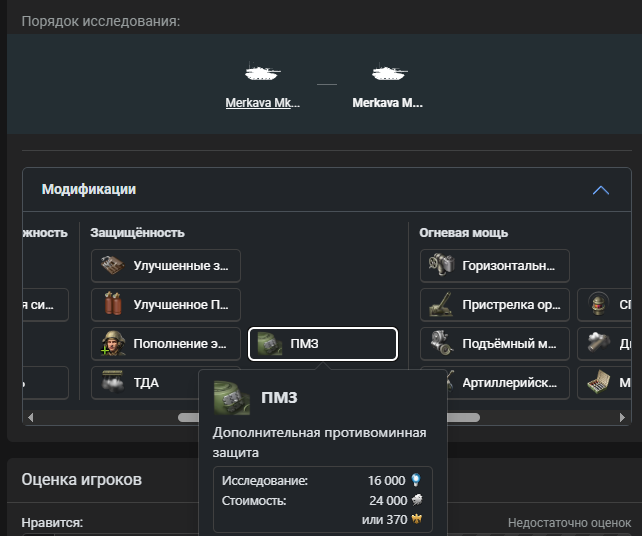Select the Горизонтальн... modification
This screenshot has height=536, width=642.
click(495, 266)
